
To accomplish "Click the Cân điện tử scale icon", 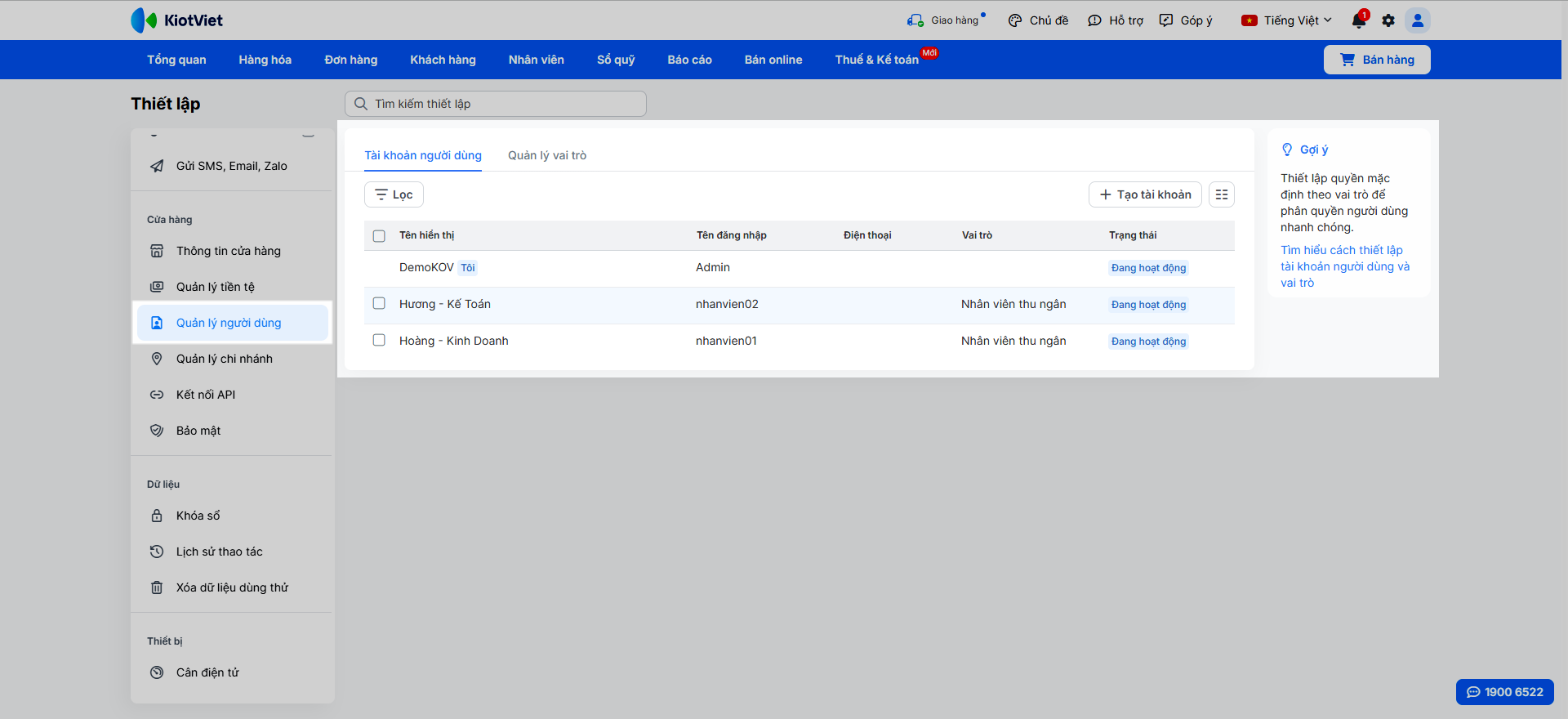I will 157,672.
